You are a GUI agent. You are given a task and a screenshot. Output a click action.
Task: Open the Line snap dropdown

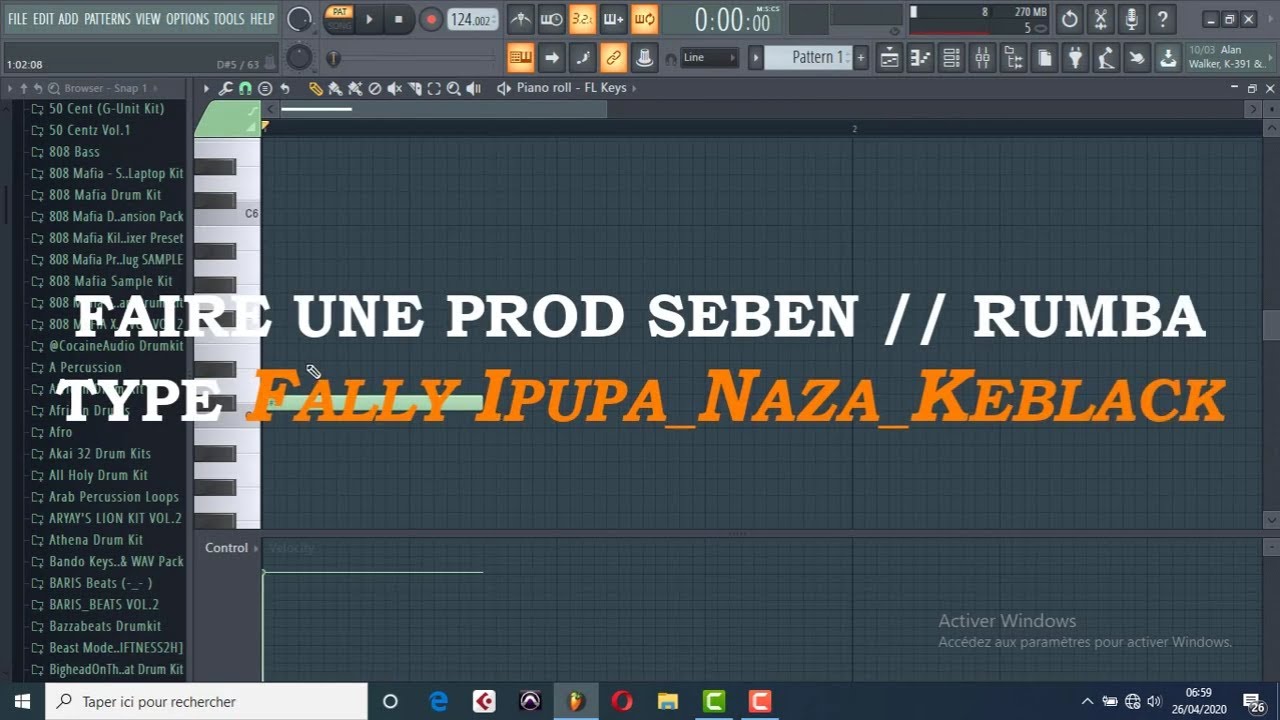[x=710, y=58]
